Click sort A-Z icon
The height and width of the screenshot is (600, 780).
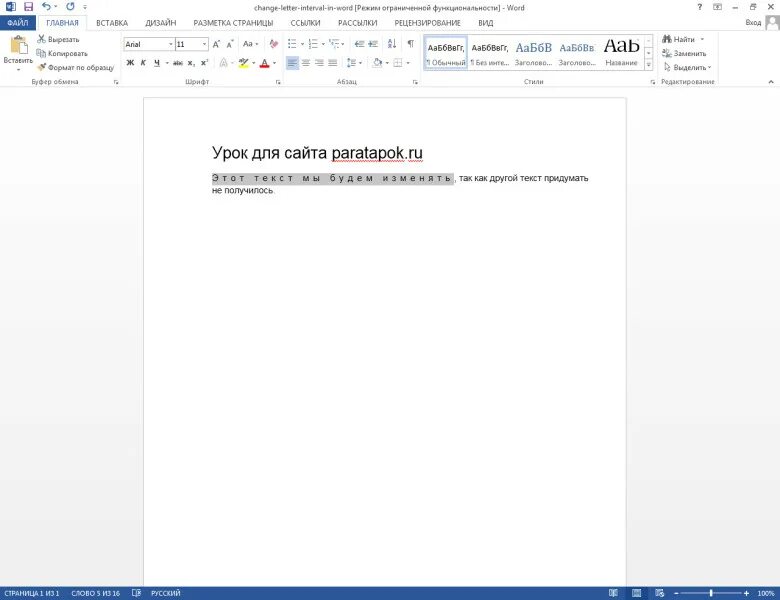392,44
